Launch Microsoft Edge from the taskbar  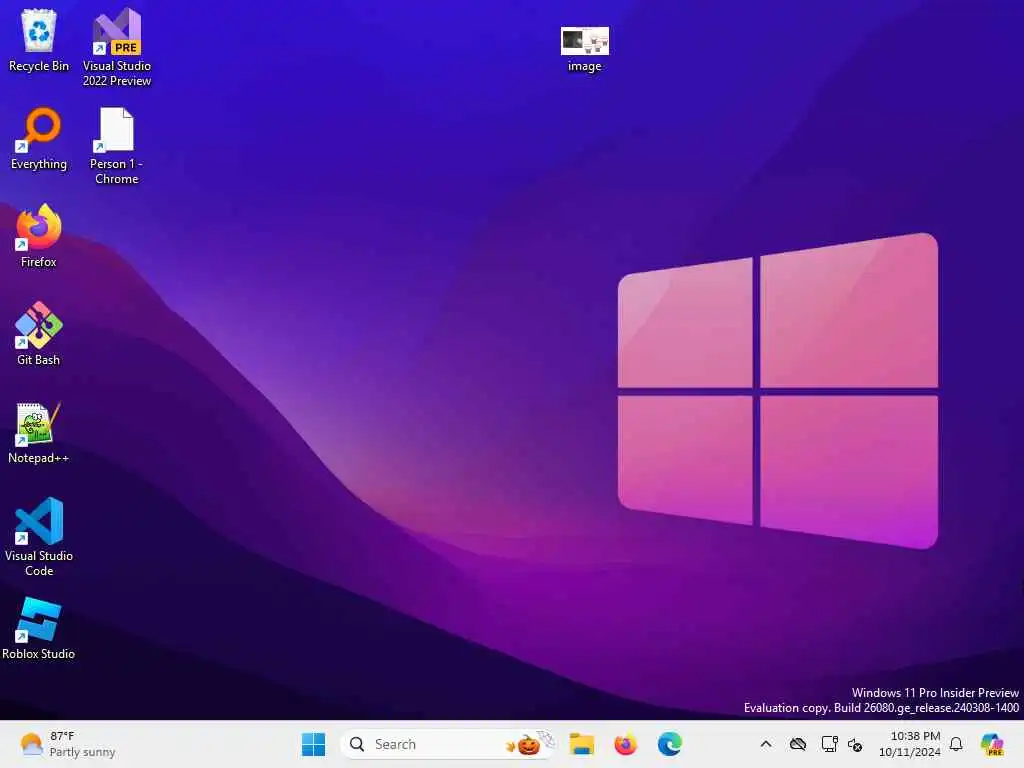coord(670,744)
